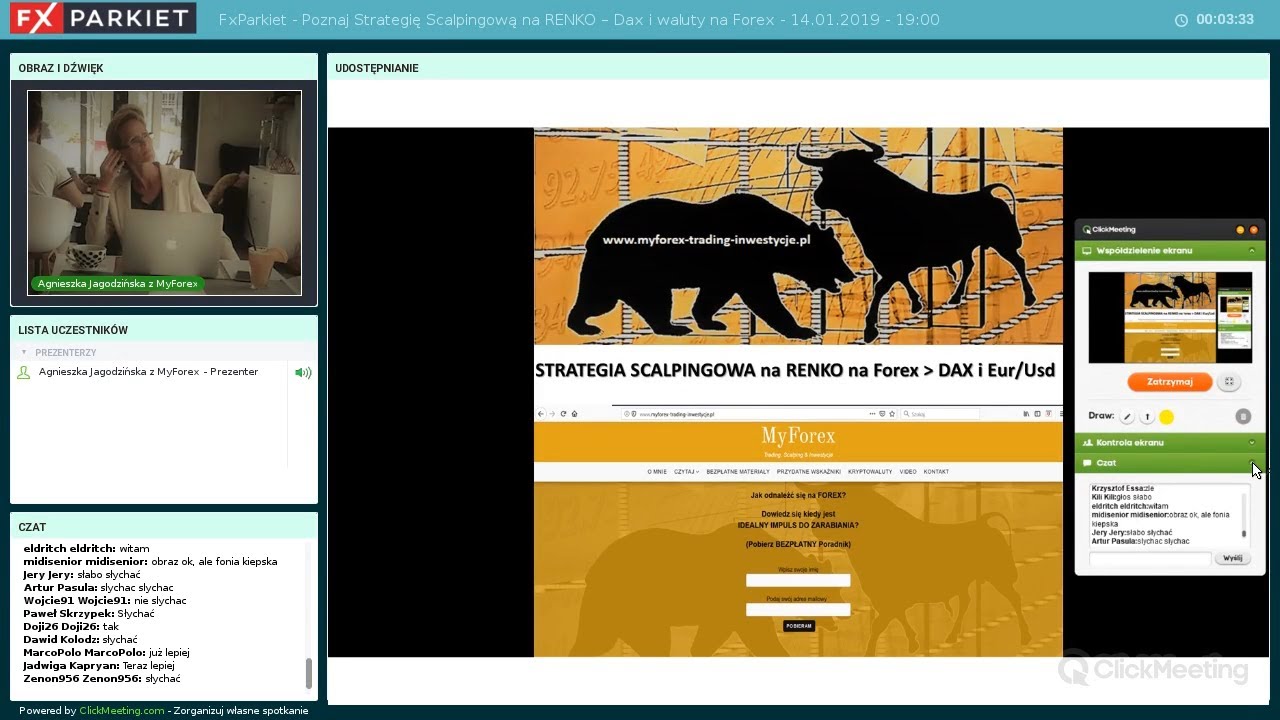Click the shared browser search box
Viewport: 1280px width, 720px height.
click(x=940, y=414)
